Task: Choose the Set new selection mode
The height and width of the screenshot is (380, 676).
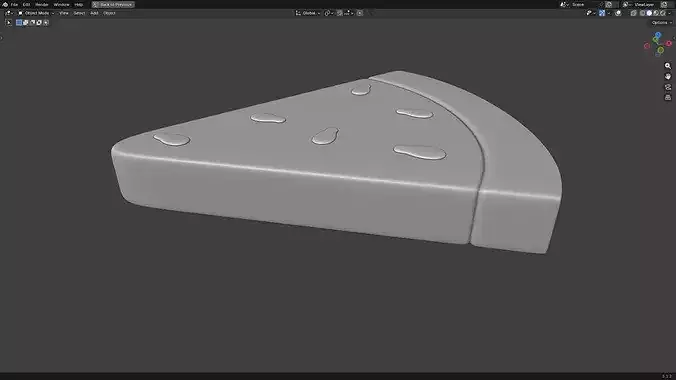Action: coord(19,22)
